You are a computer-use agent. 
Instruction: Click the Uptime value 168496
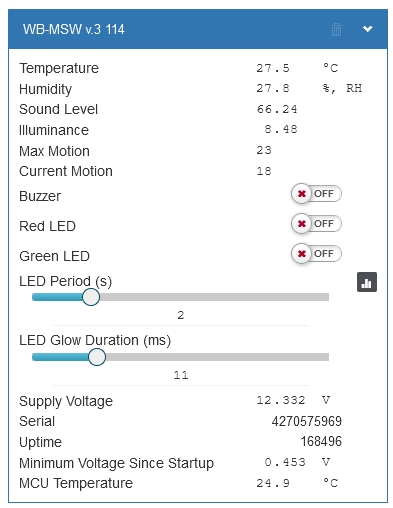pos(321,441)
